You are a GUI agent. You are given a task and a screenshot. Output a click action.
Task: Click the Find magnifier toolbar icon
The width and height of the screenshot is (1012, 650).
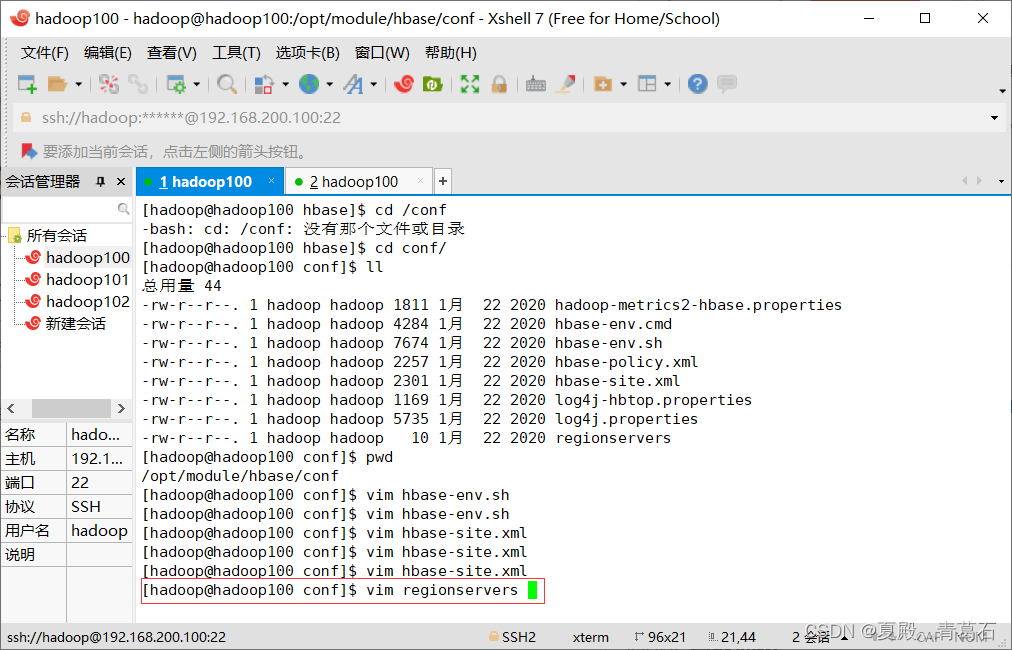pyautogui.click(x=227, y=84)
